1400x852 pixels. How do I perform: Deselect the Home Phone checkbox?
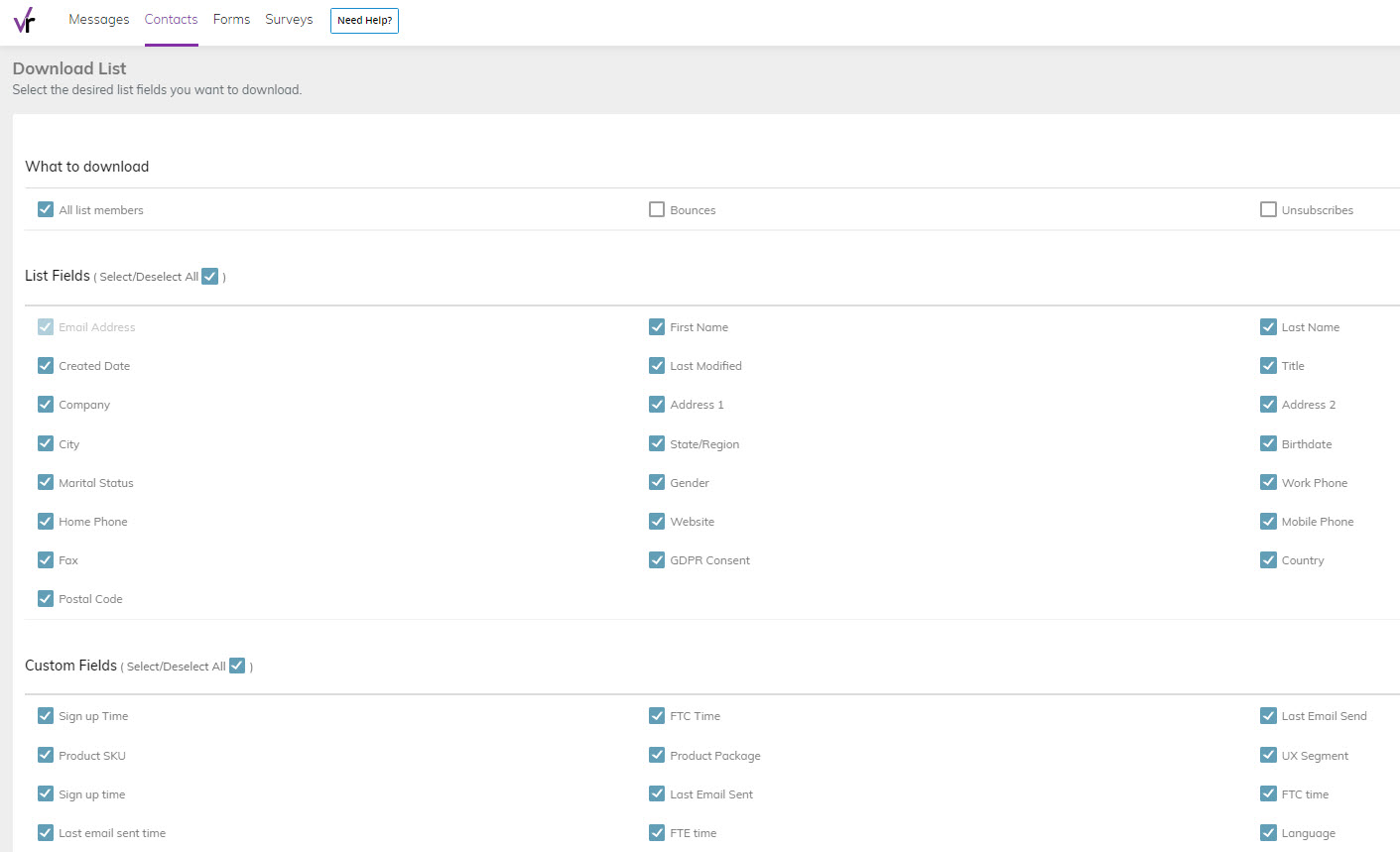(x=46, y=521)
